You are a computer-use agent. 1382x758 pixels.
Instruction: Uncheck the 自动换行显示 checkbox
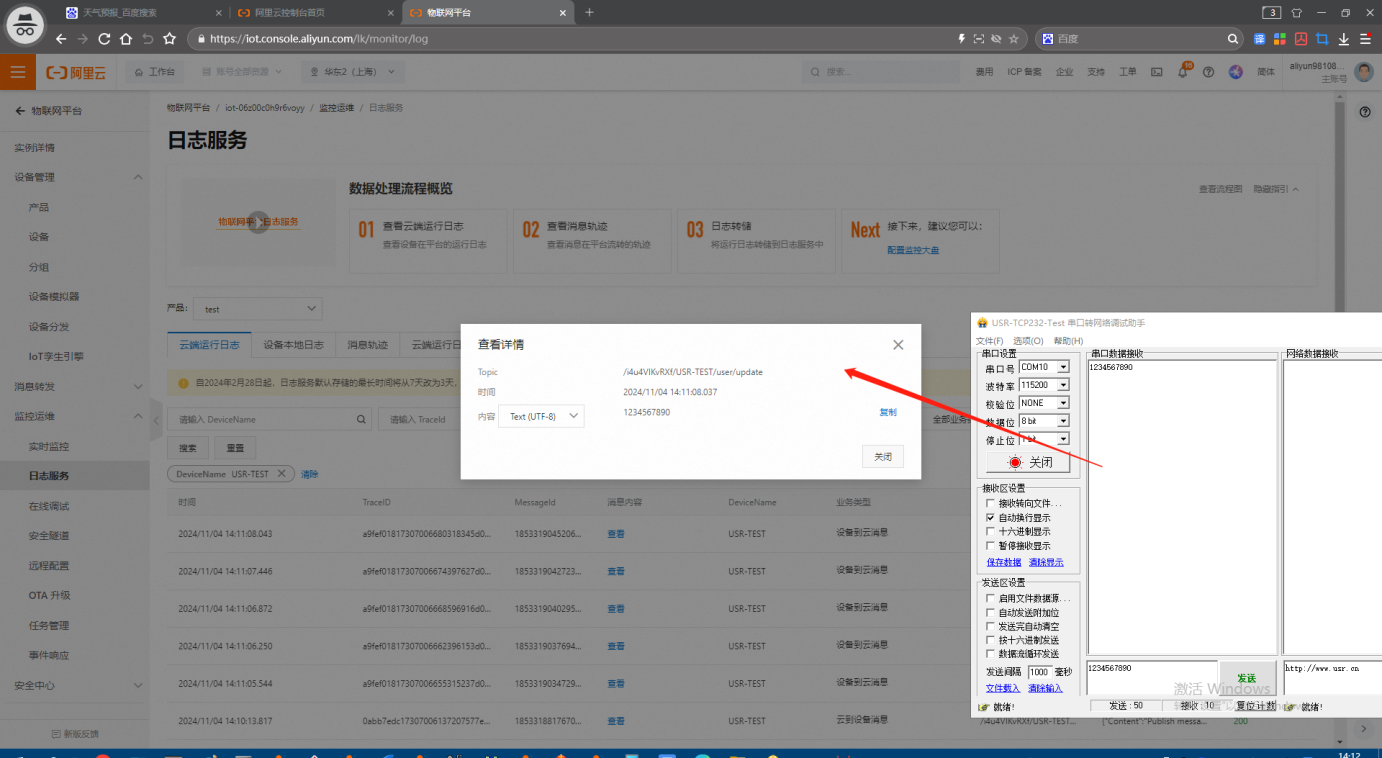[x=991, y=518]
